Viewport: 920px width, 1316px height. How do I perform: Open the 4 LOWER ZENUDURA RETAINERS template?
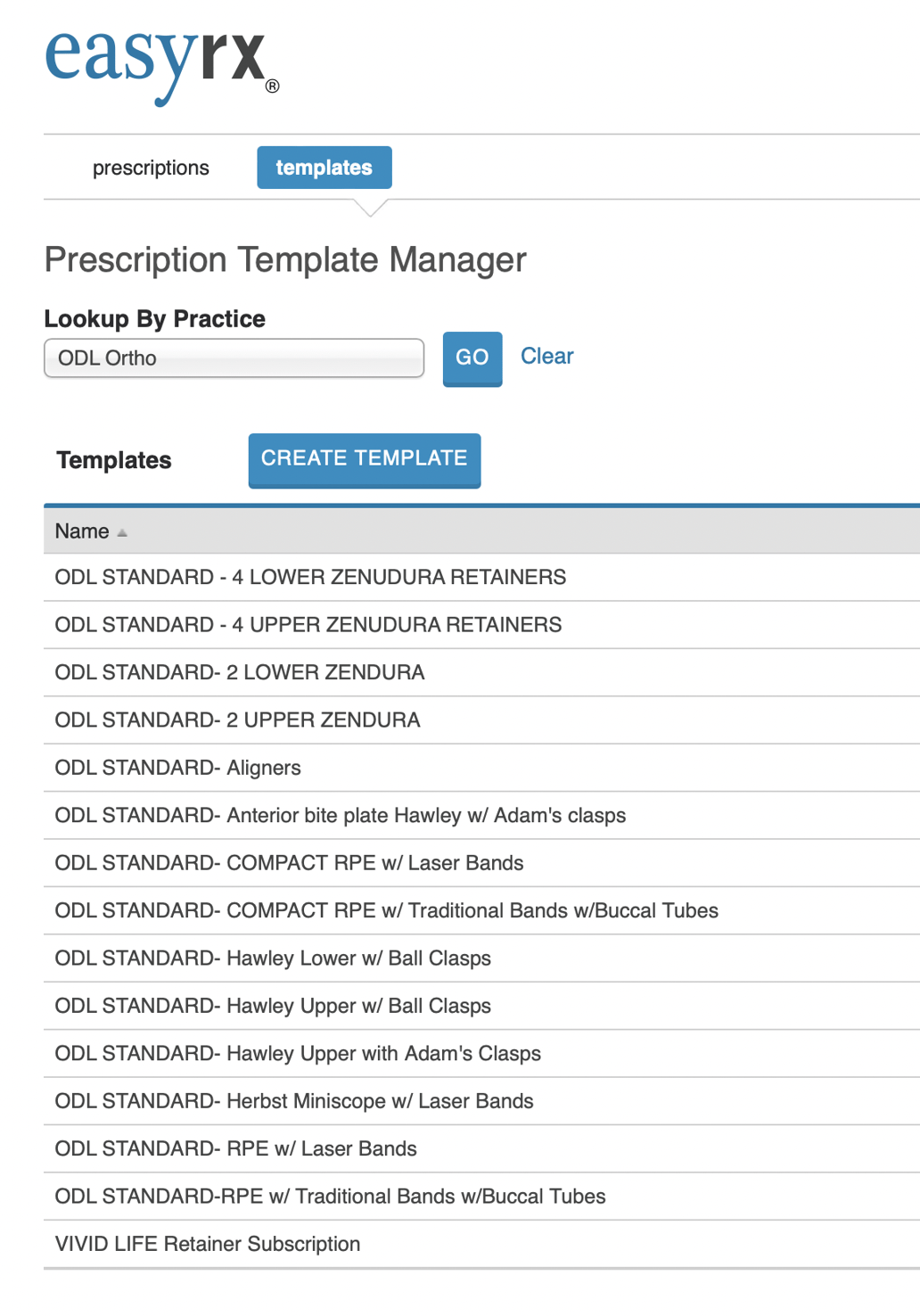pos(310,578)
